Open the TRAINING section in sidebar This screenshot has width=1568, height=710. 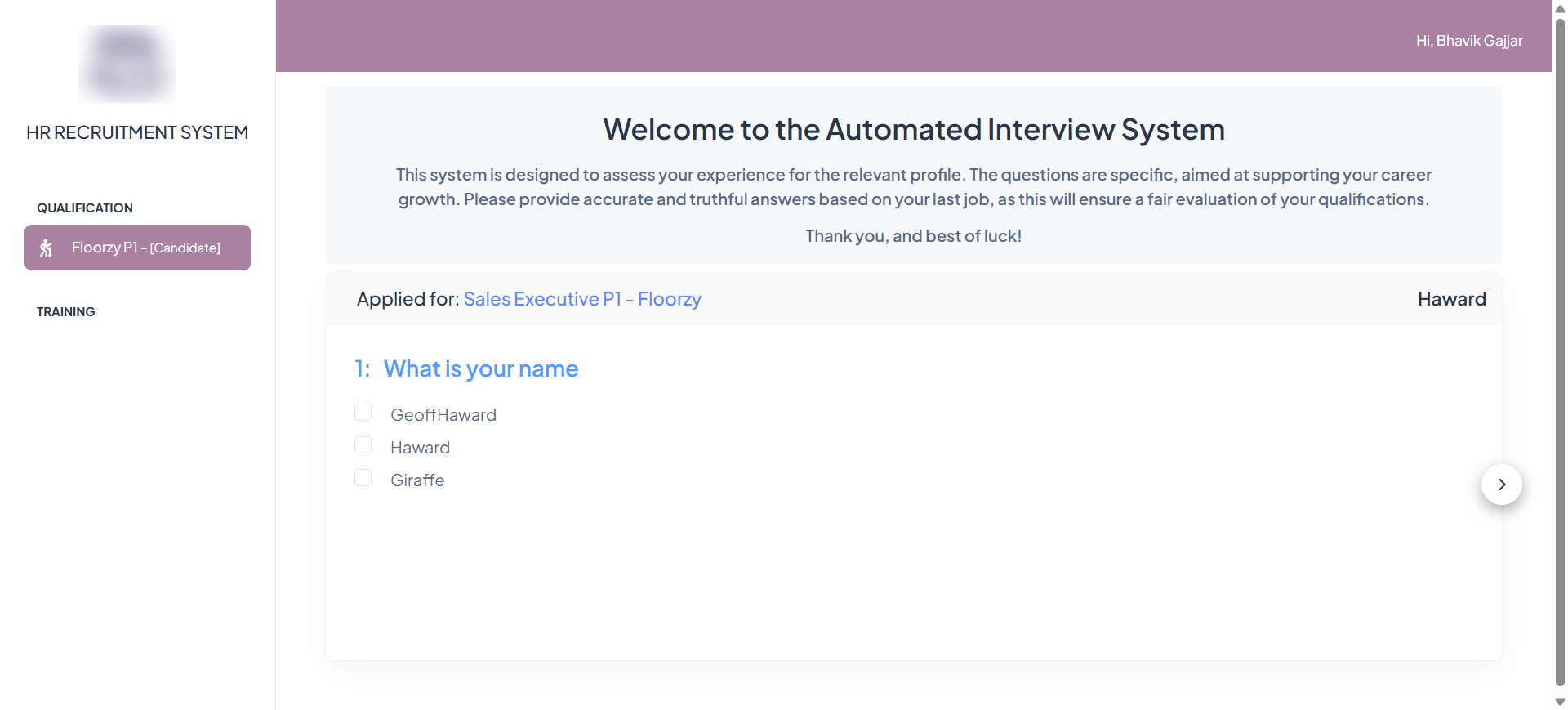pos(66,312)
